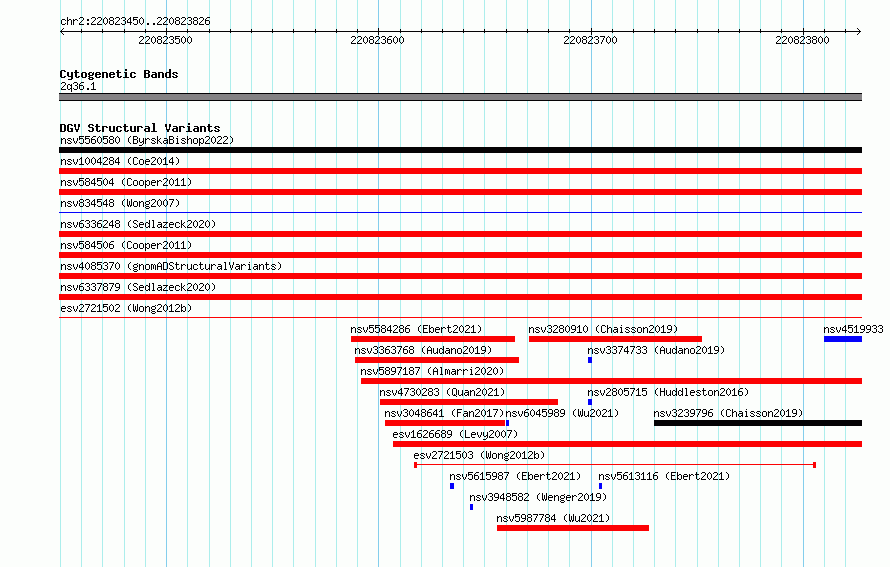Open the nsv1004284 (Coe2014) label
Viewport: 890px width, 567px height.
tap(120, 161)
